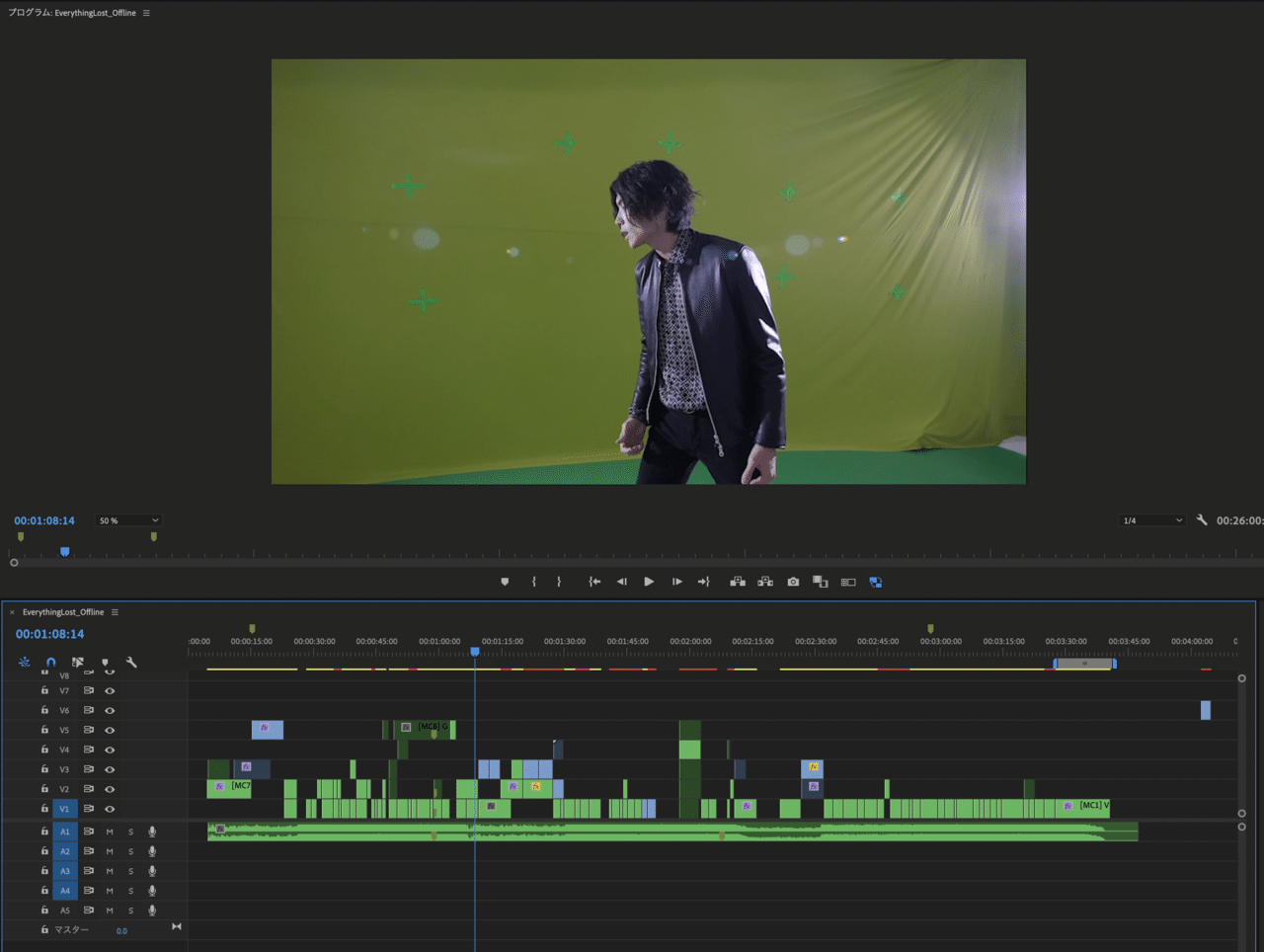Hide track V5 output
The image size is (1264, 952).
110,730
